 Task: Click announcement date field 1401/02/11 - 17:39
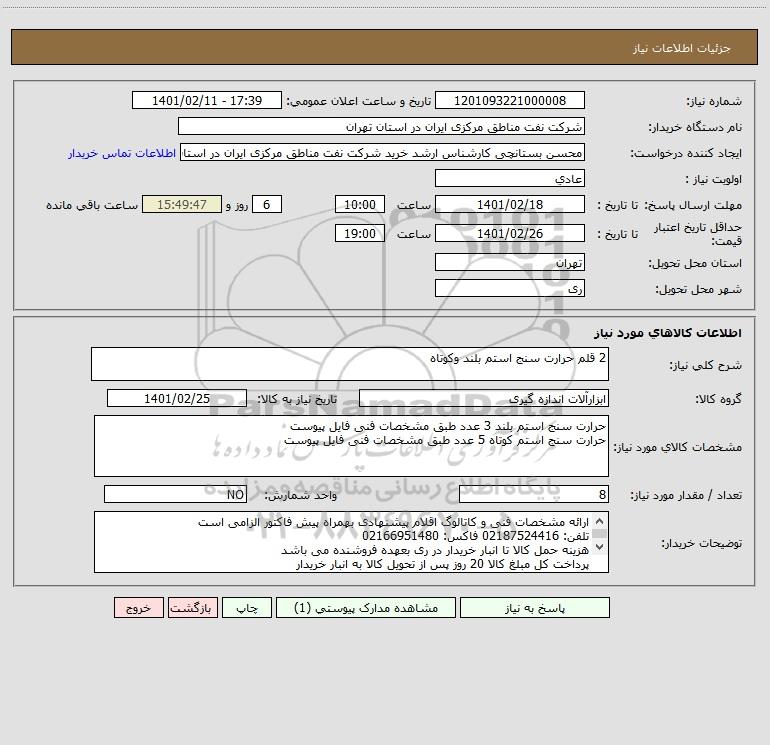(207, 101)
